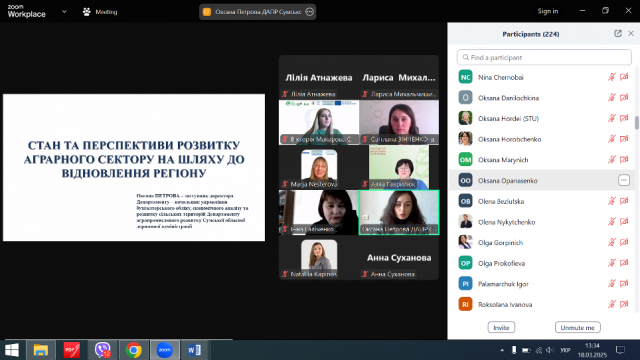Click the shared presentation slide

tap(134, 167)
